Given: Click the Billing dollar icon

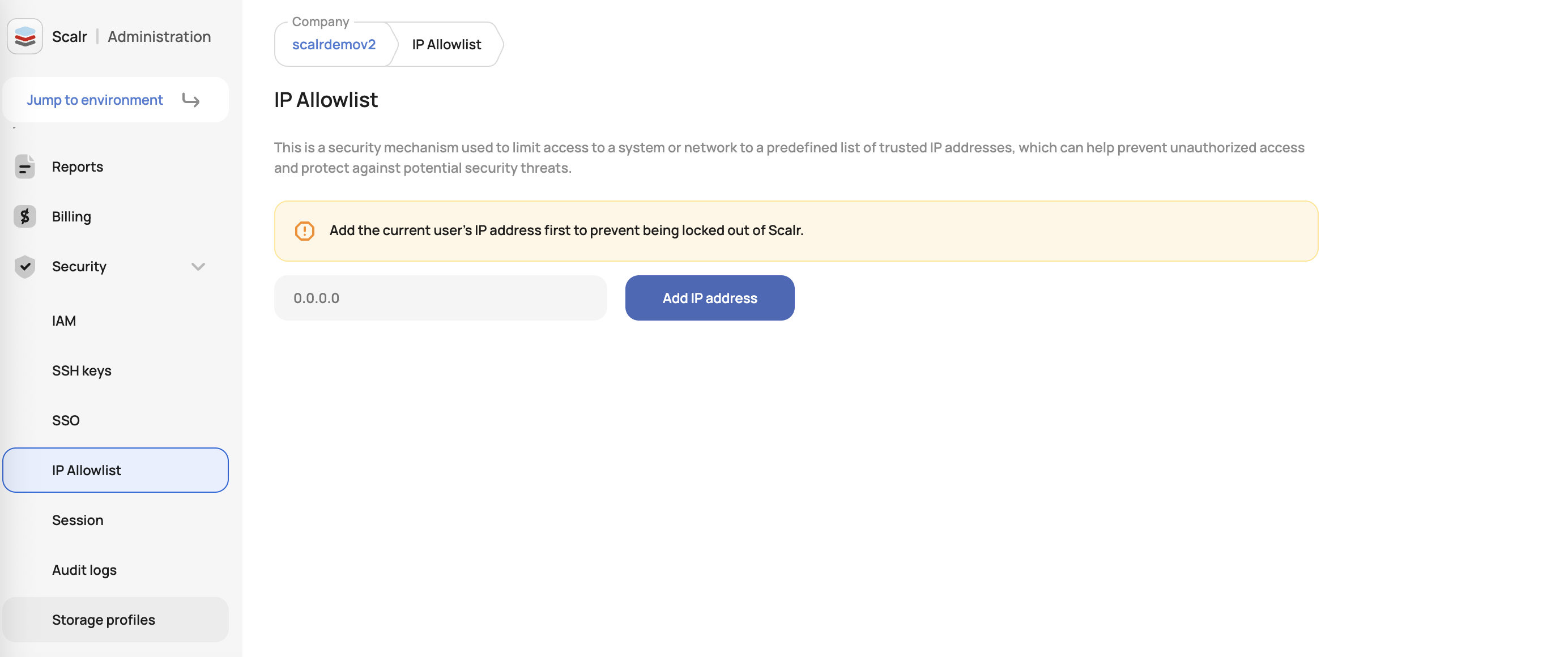Looking at the screenshot, I should [x=25, y=216].
